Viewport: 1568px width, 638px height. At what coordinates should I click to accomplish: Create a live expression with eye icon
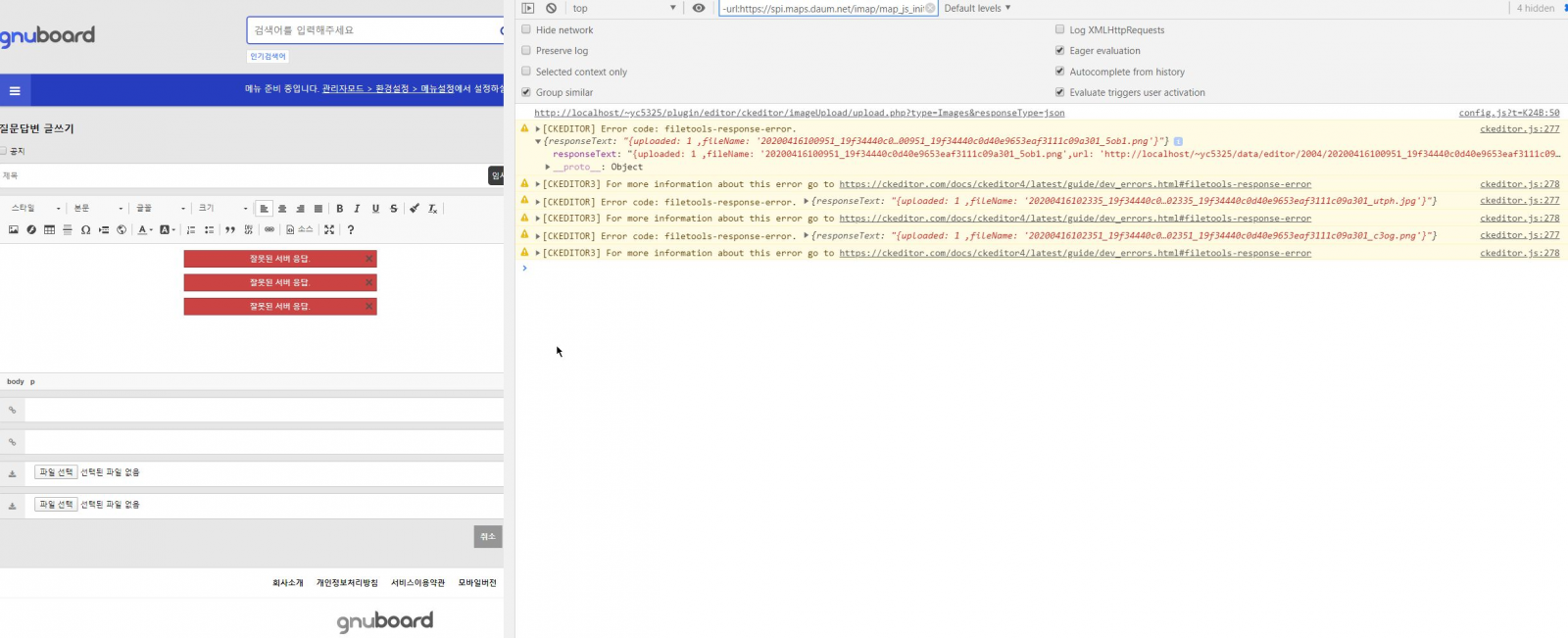[699, 8]
